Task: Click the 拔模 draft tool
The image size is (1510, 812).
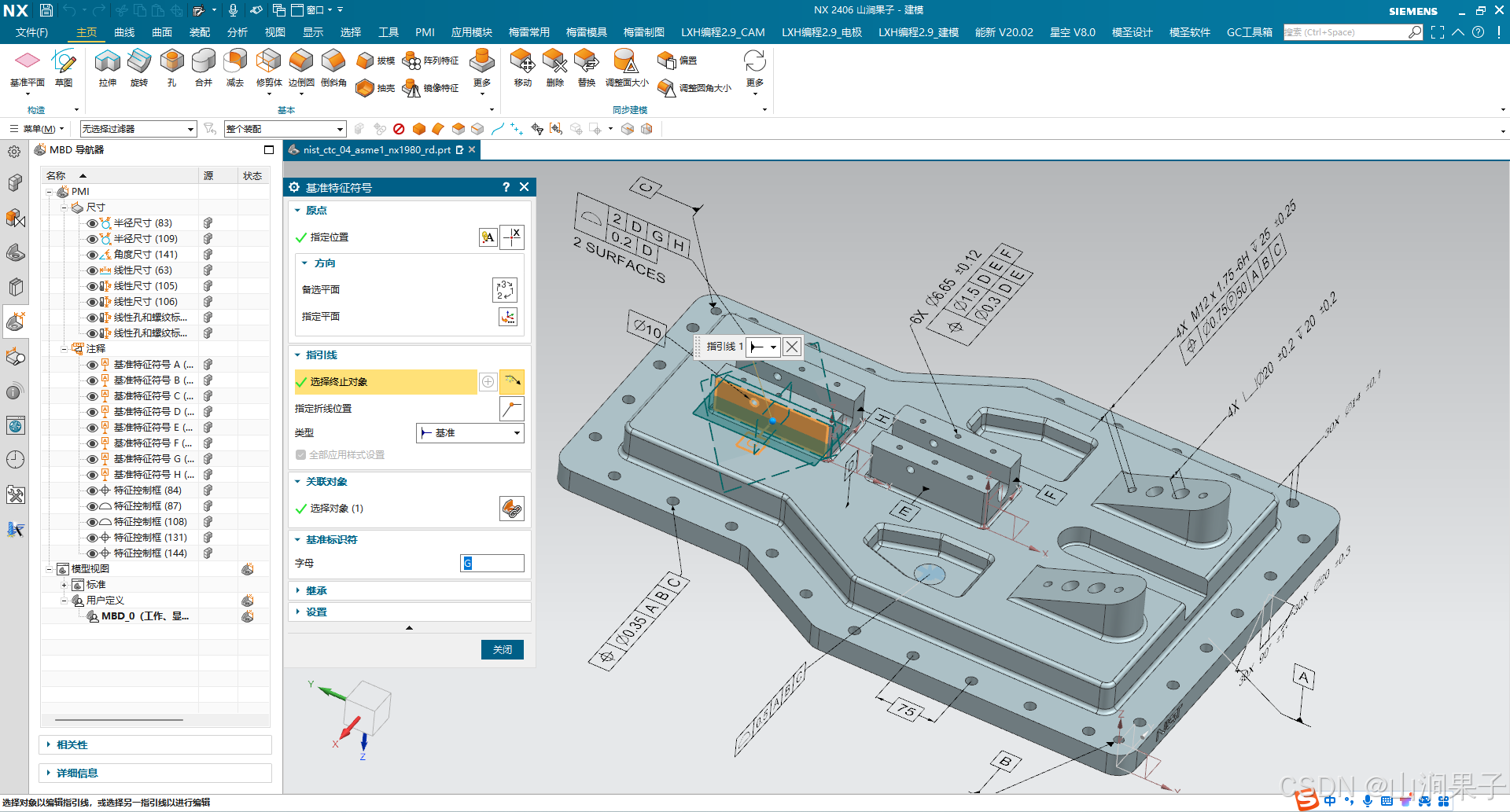Action: 375,61
